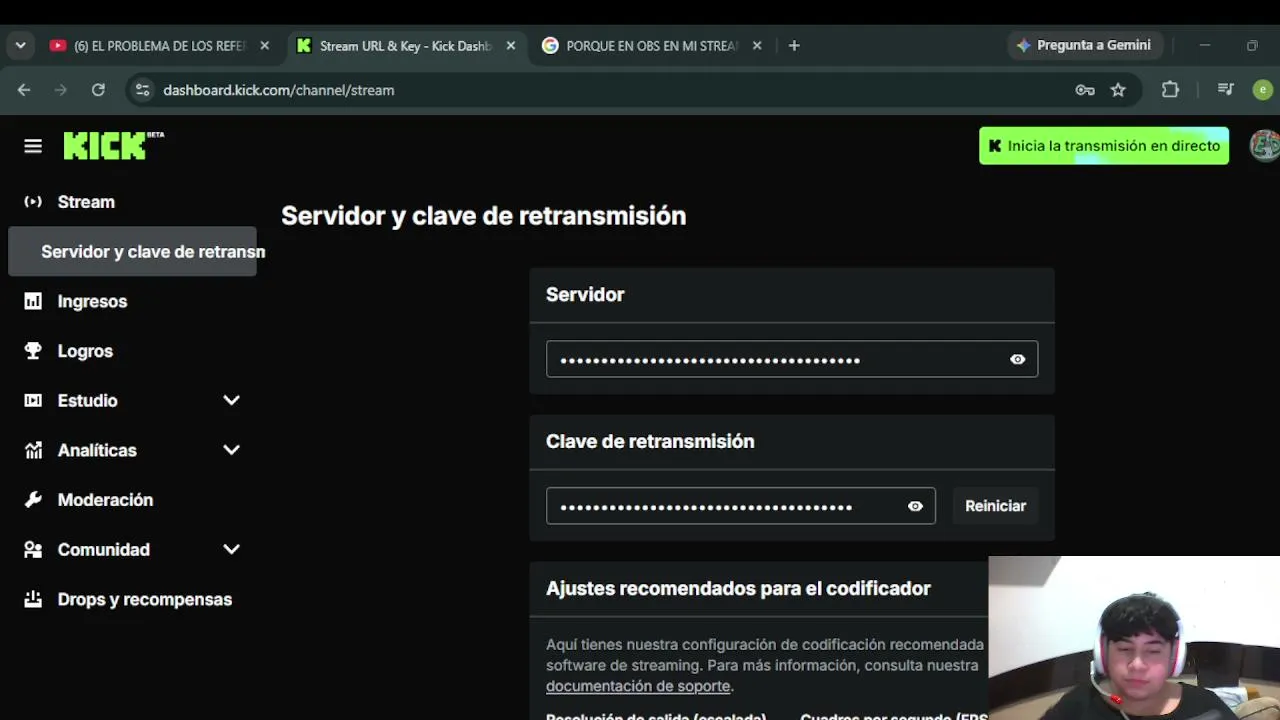View site information icon in address bar

143,90
